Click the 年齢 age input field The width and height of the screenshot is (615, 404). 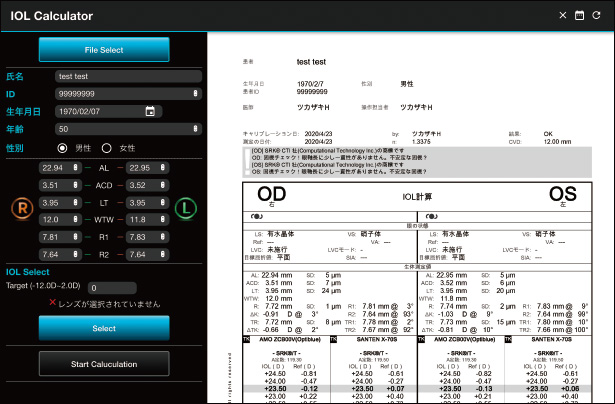pos(128,129)
